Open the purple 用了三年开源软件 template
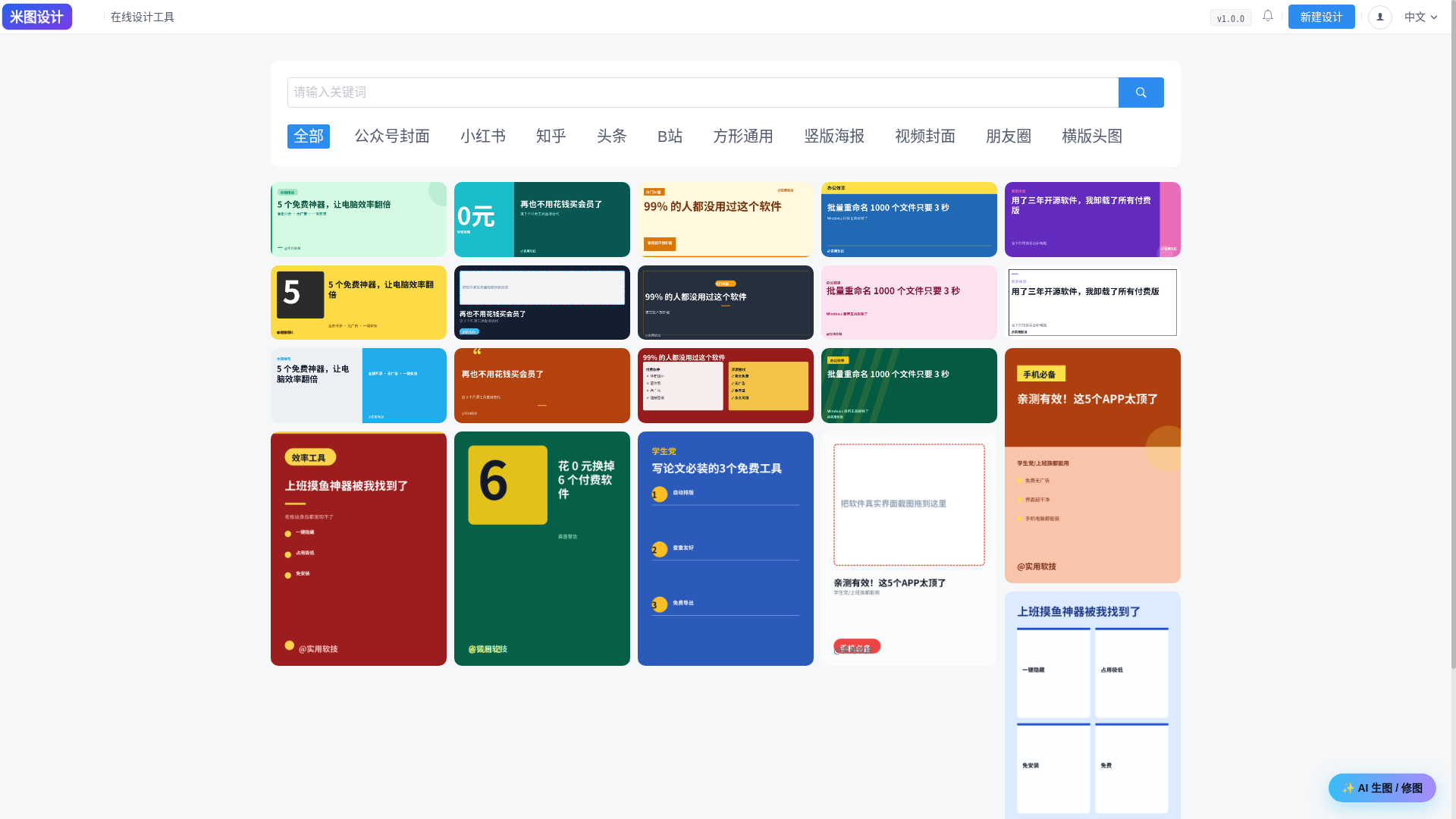This screenshot has height=819, width=1456. coord(1093,219)
